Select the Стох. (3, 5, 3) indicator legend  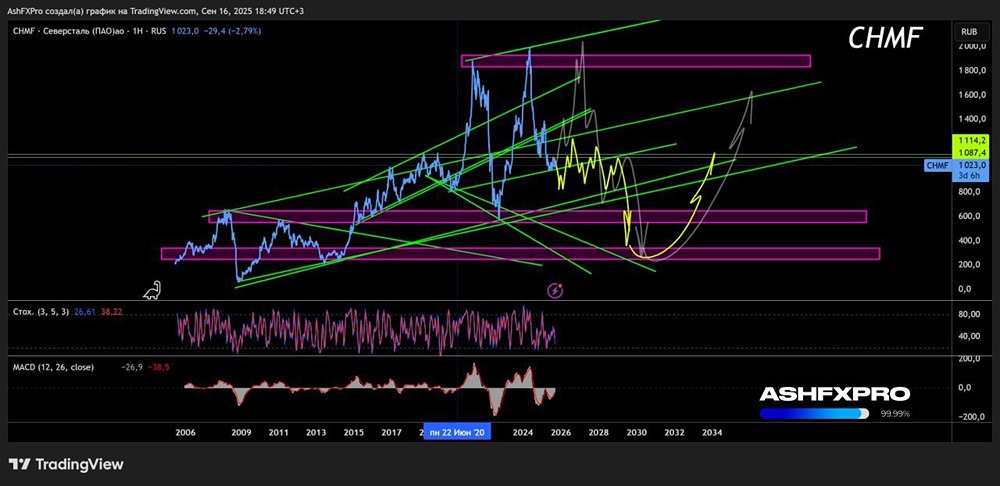(40, 313)
